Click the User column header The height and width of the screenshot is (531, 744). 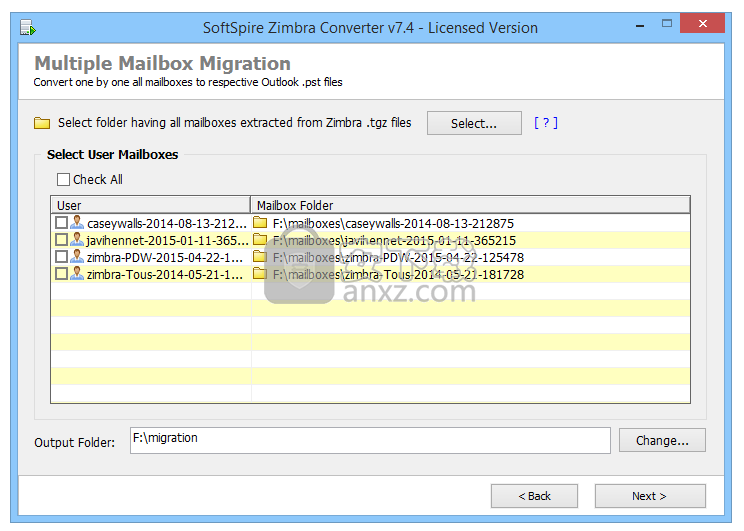click(150, 205)
